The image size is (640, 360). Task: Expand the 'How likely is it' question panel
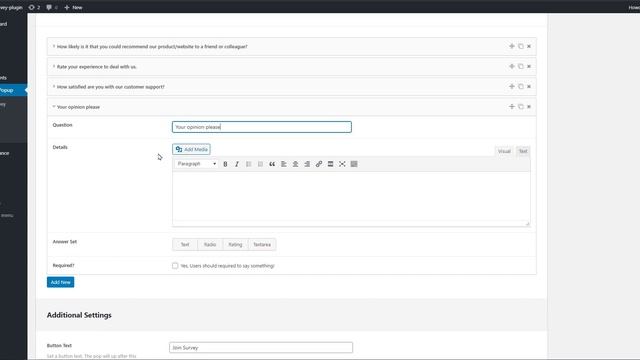(x=54, y=46)
